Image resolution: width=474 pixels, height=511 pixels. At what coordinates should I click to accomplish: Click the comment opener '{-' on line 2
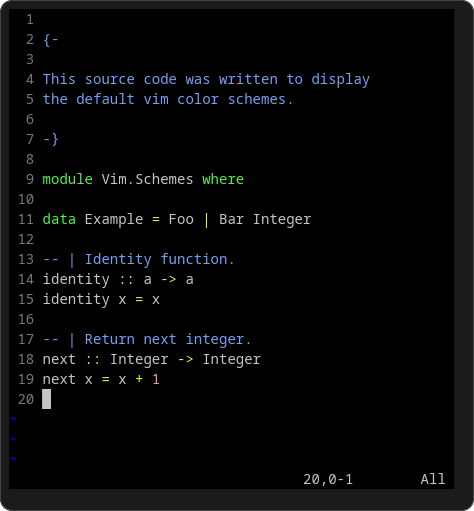click(x=51, y=40)
